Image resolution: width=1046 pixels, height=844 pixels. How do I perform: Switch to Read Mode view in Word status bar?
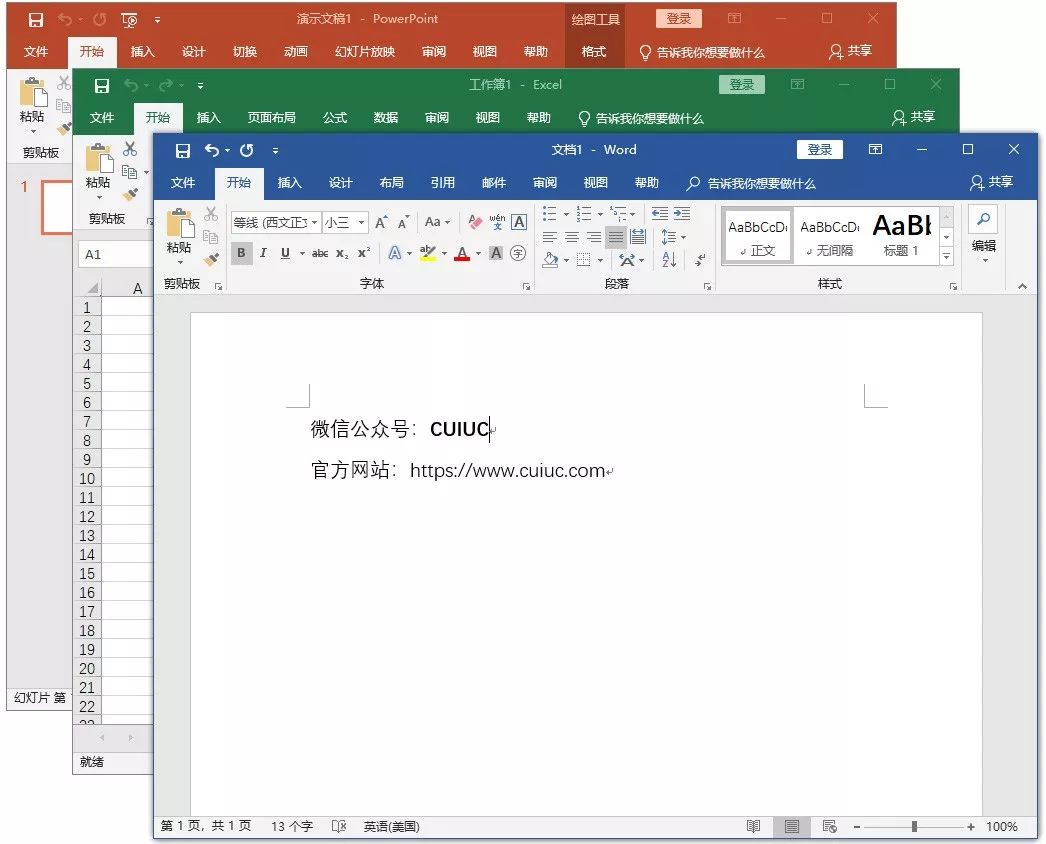click(x=753, y=826)
